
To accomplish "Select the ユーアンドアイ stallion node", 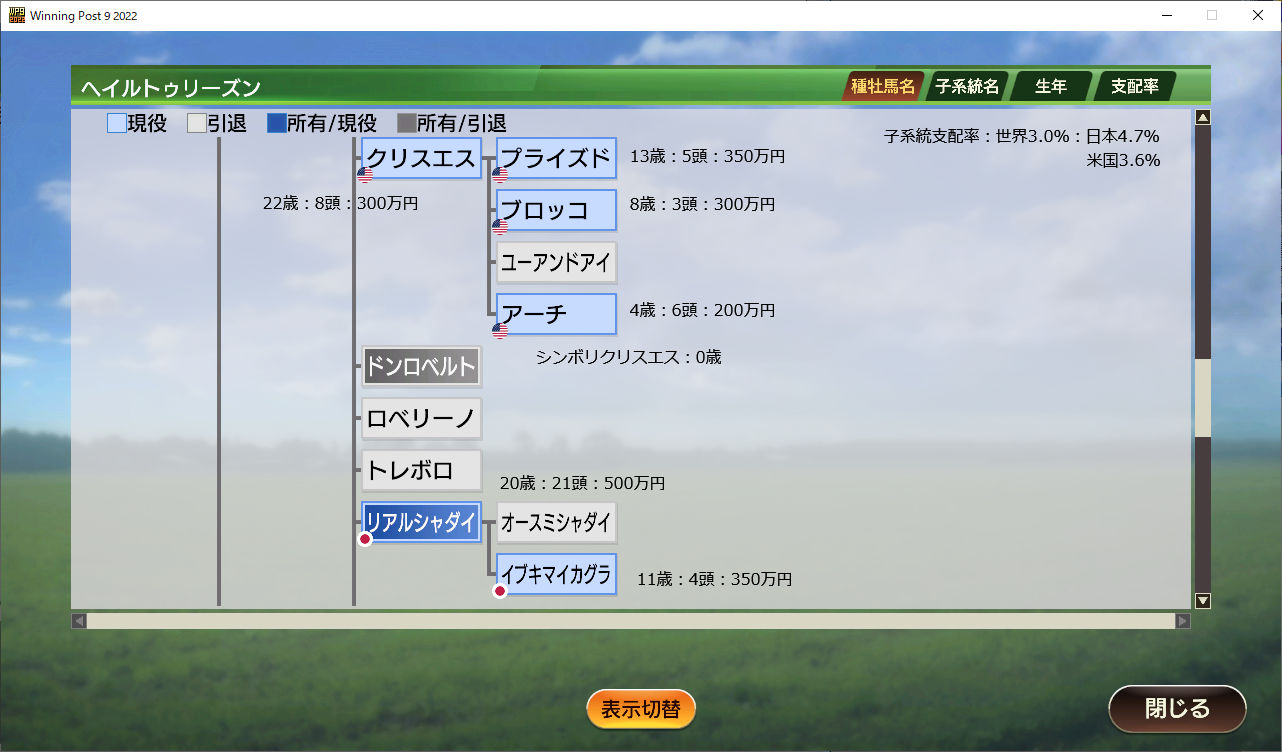I will (556, 262).
